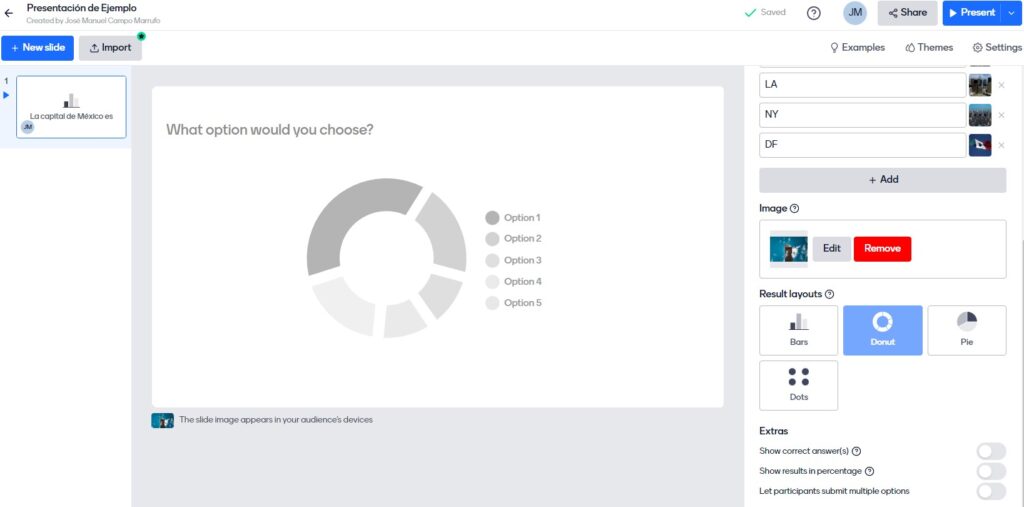This screenshot has height=507, width=1024.
Task: Open the Themes tab
Action: tap(928, 47)
